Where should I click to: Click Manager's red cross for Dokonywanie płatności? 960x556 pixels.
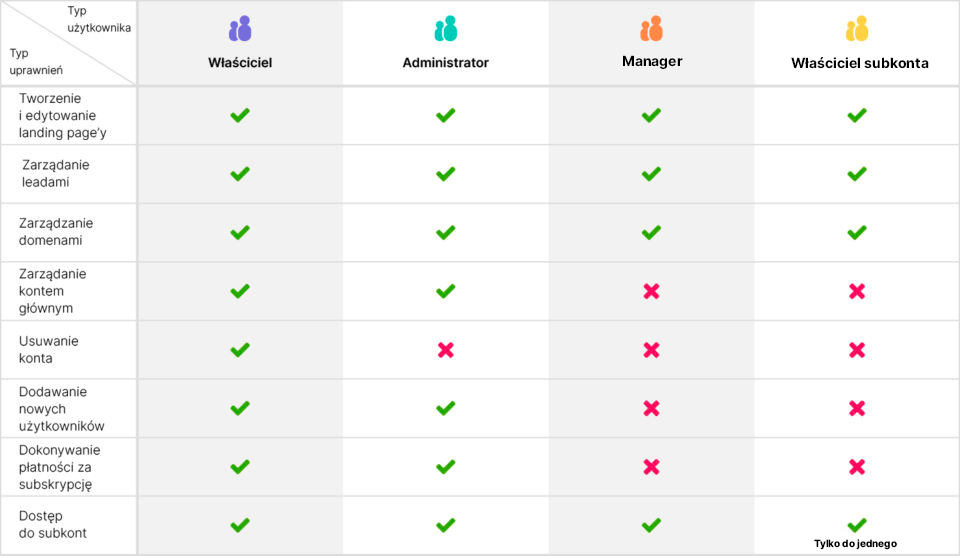tap(651, 466)
